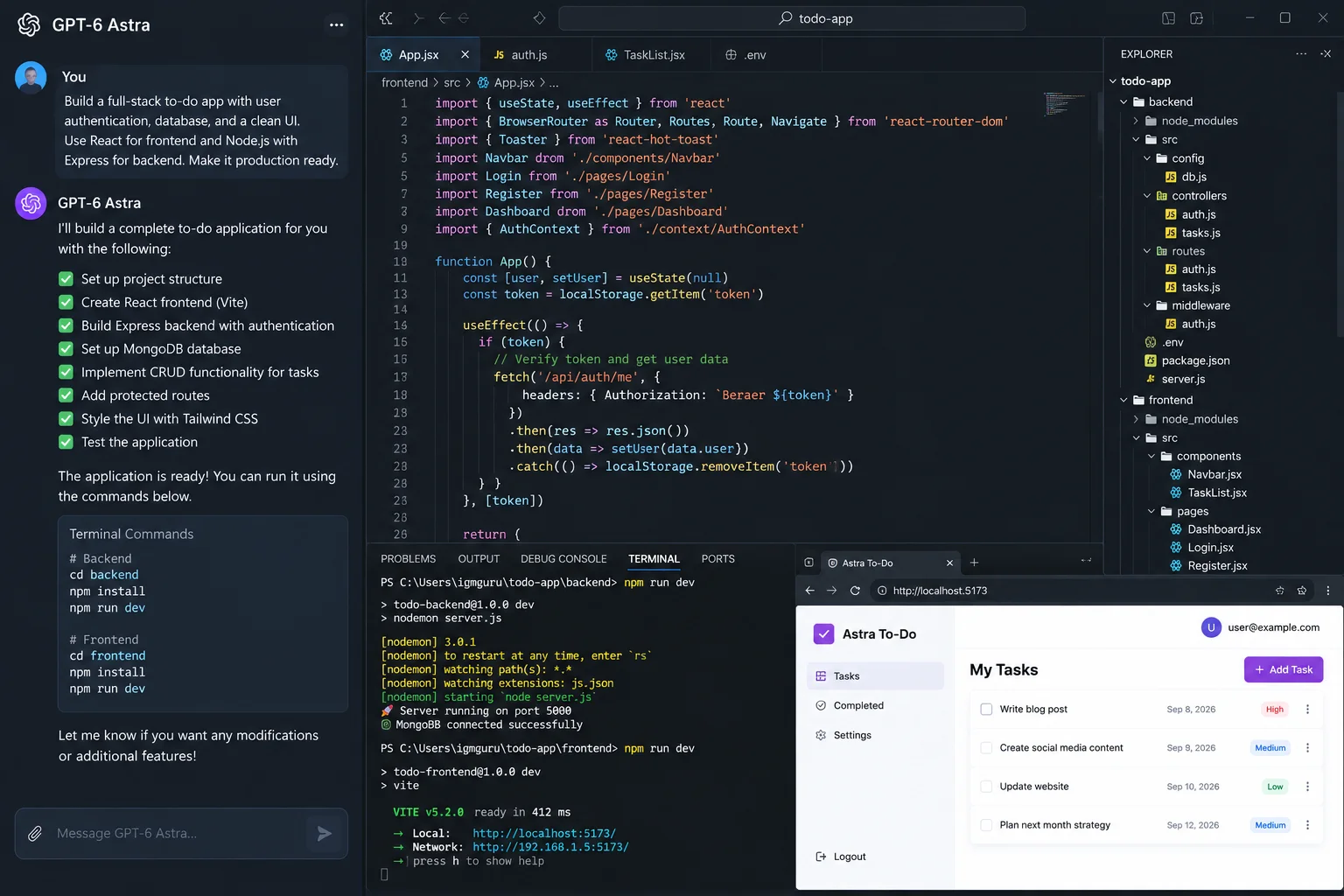Collapse the backend folder

(x=1124, y=102)
